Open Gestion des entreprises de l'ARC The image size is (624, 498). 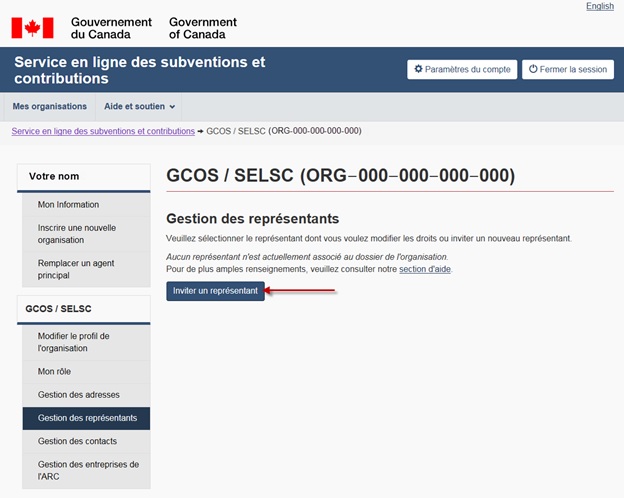click(x=88, y=470)
